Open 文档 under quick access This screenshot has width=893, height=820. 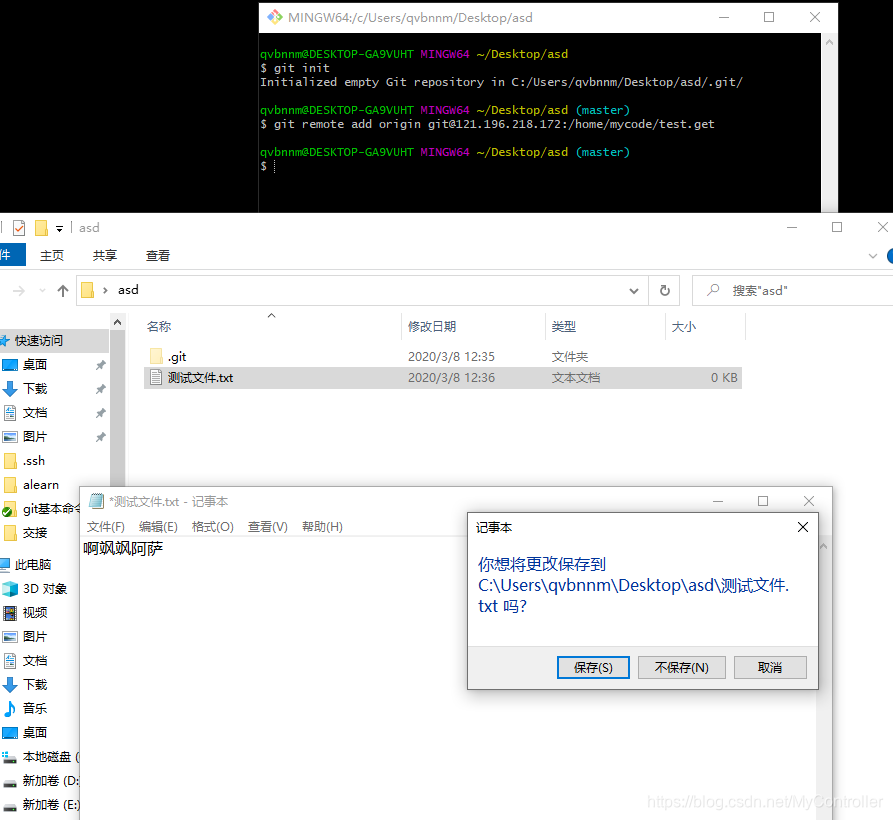(35, 412)
